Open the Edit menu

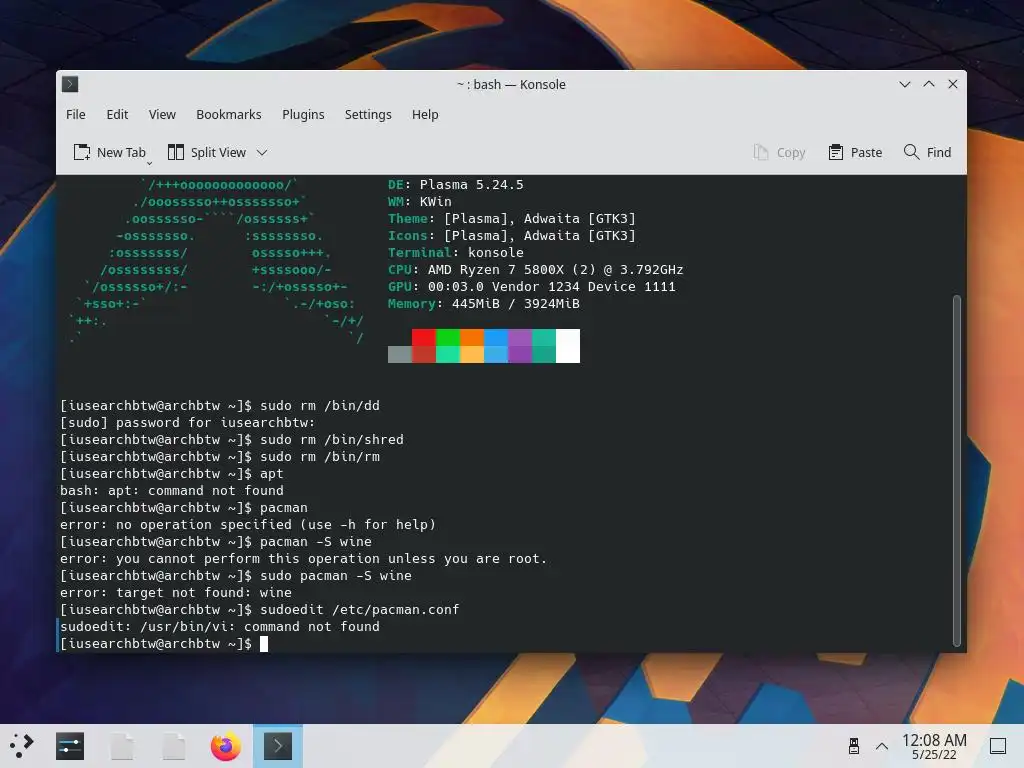pos(117,114)
